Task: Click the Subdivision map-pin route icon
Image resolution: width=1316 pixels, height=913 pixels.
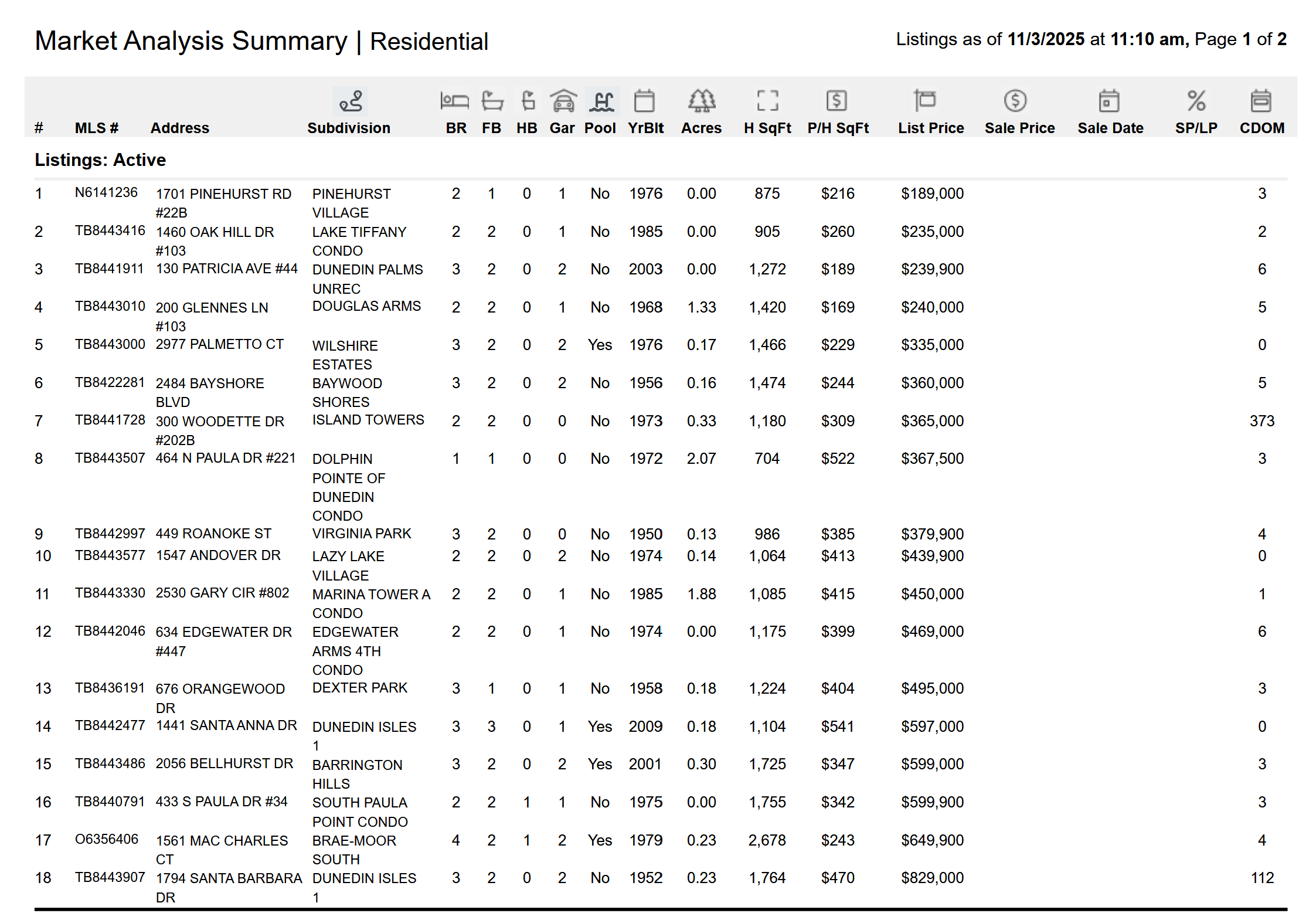Action: [x=351, y=101]
